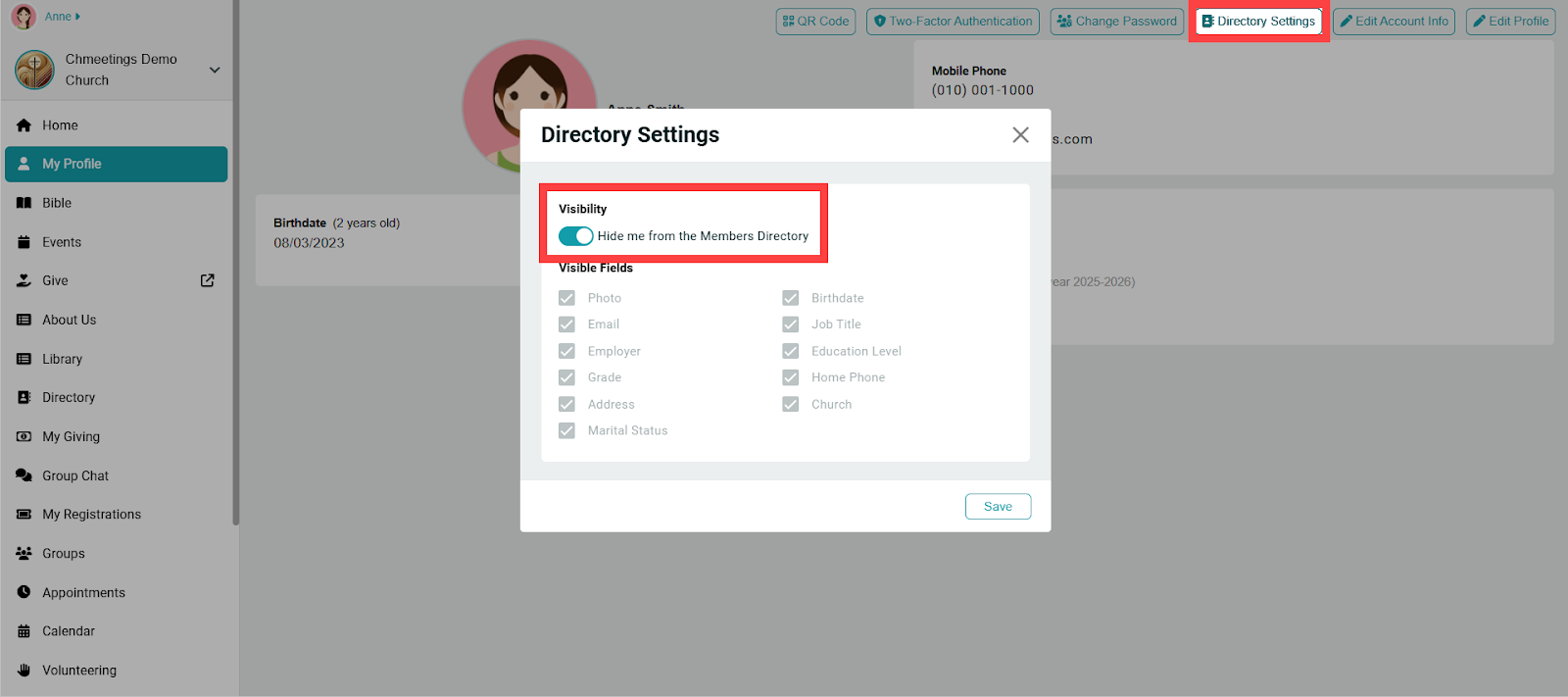Uncheck the Birthdate visible field checkbox
The image size is (1568, 697).
pos(791,298)
